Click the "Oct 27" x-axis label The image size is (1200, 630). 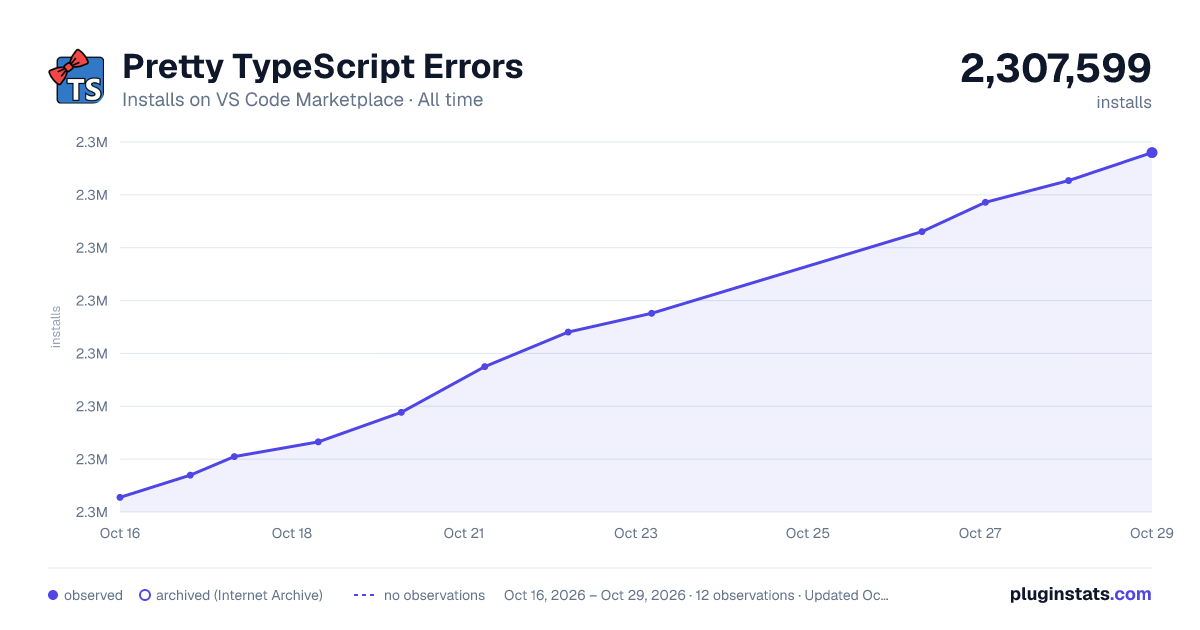pos(980,533)
